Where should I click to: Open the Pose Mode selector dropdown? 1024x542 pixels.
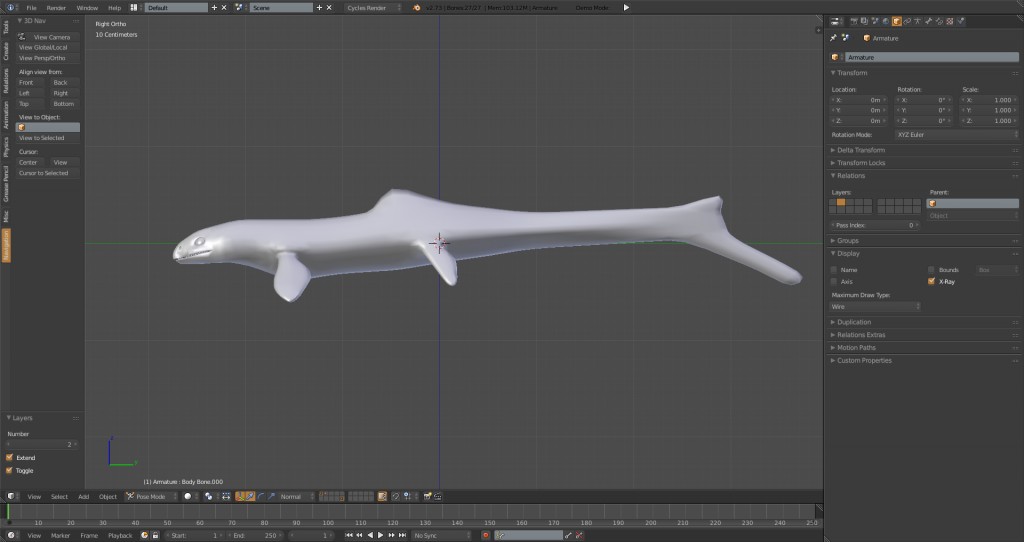tap(152, 496)
